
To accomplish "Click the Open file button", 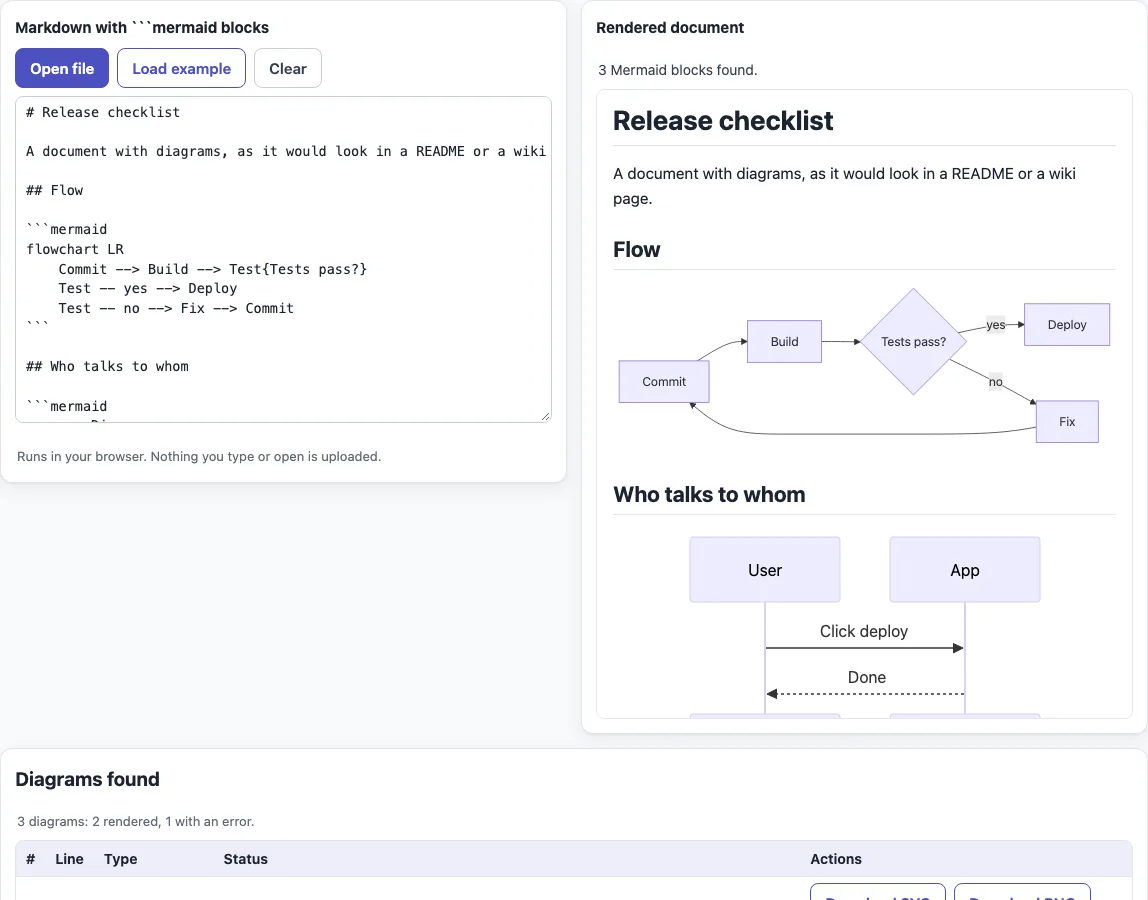I will (62, 68).
